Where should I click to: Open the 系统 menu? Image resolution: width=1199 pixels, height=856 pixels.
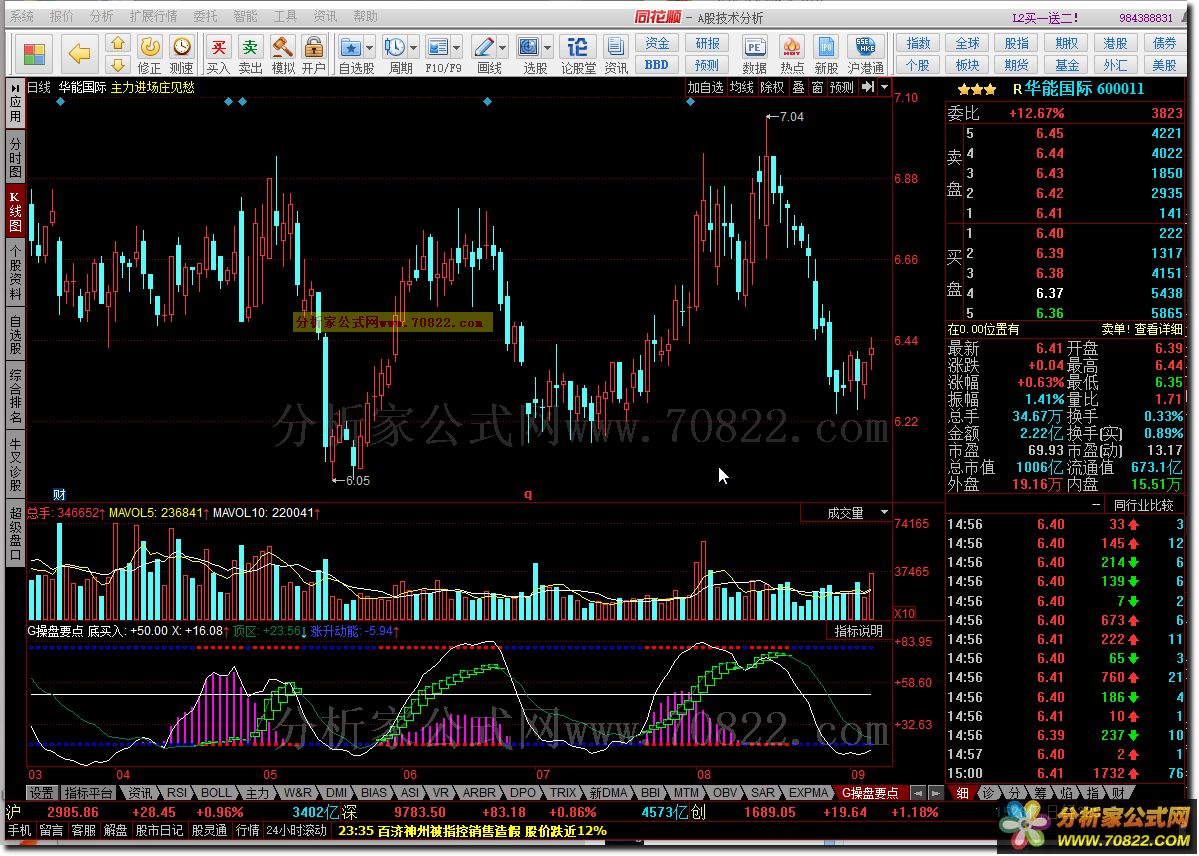21,16
